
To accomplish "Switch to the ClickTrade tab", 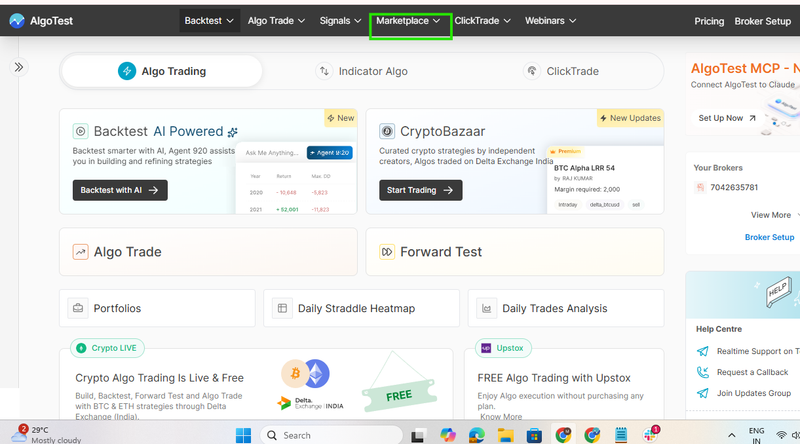I will pyautogui.click(x=561, y=71).
